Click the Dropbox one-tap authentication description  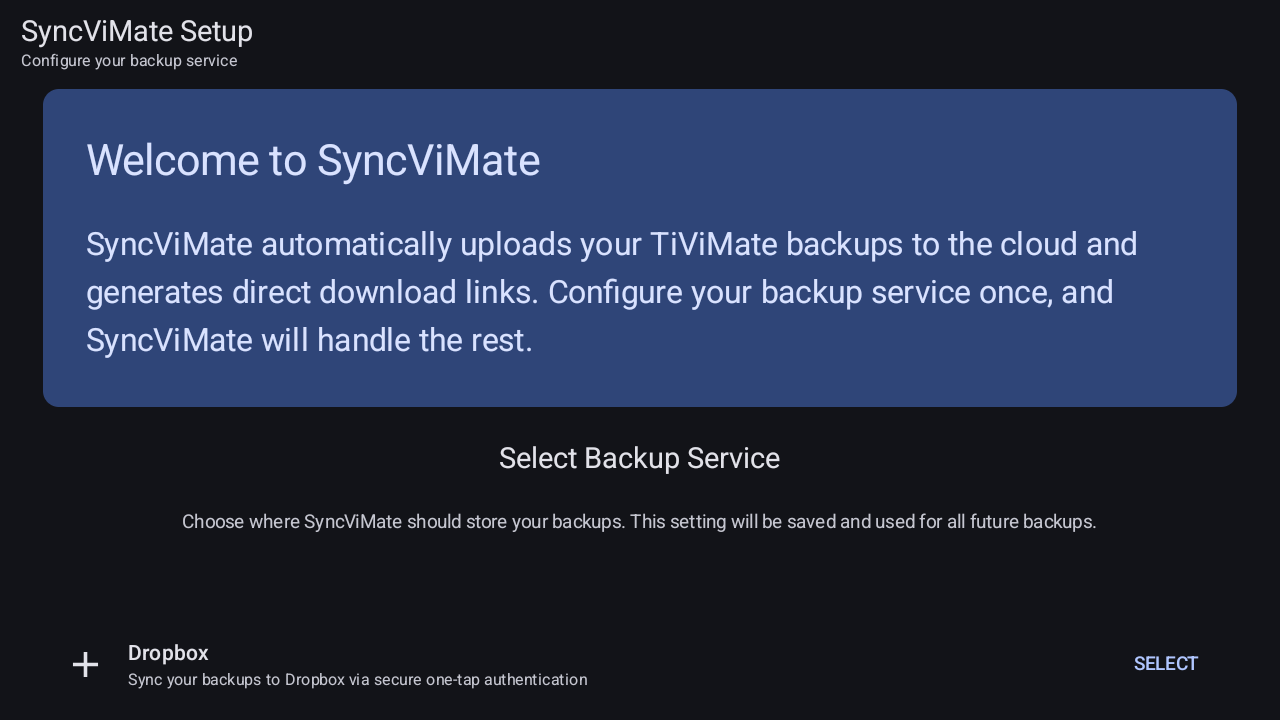pos(357,679)
